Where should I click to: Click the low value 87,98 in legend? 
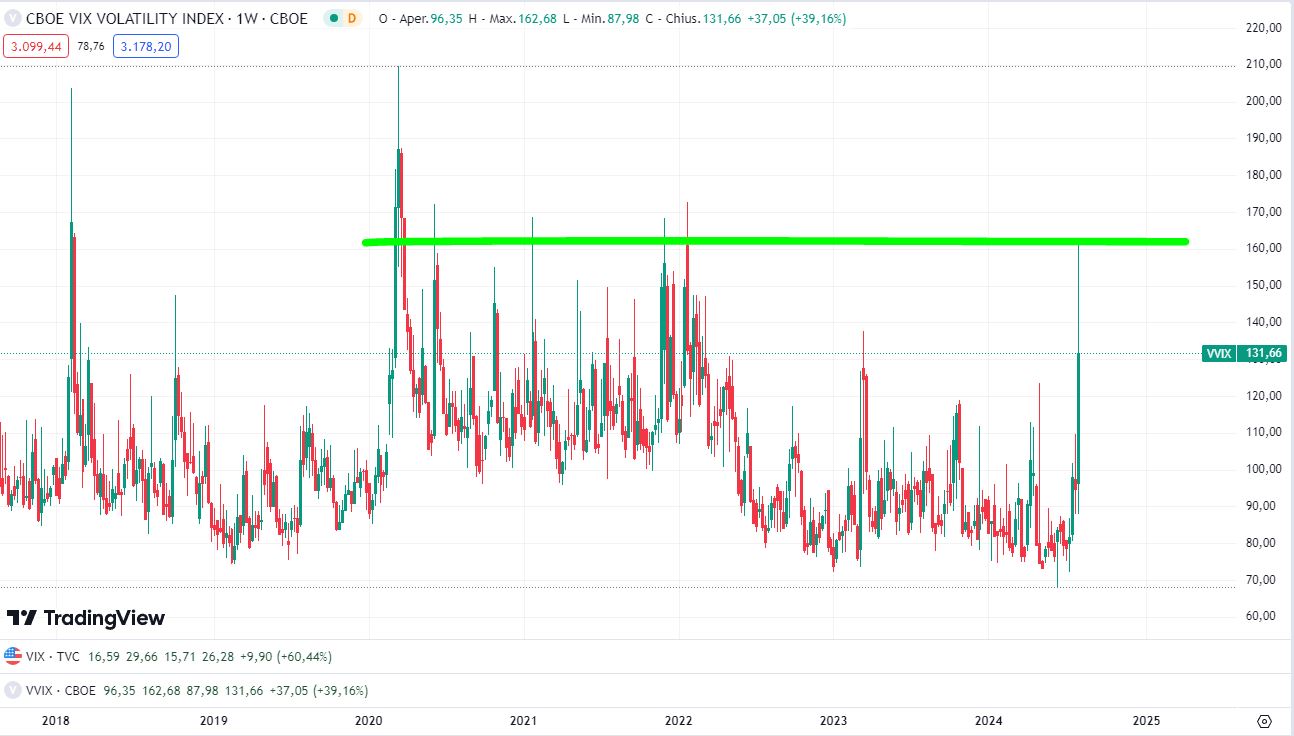pos(623,18)
